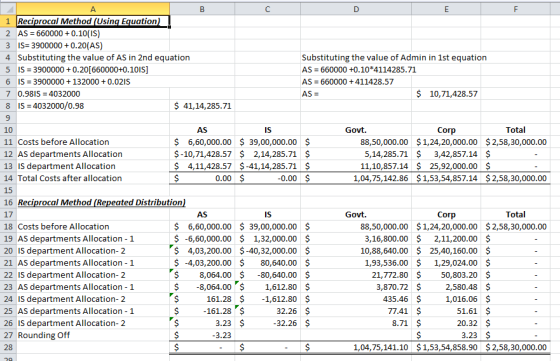Click cell 'IS= 3900000 + 0.20(AS)'
Image resolution: width=560 pixels, height=361 pixels.
click(x=60, y=45)
